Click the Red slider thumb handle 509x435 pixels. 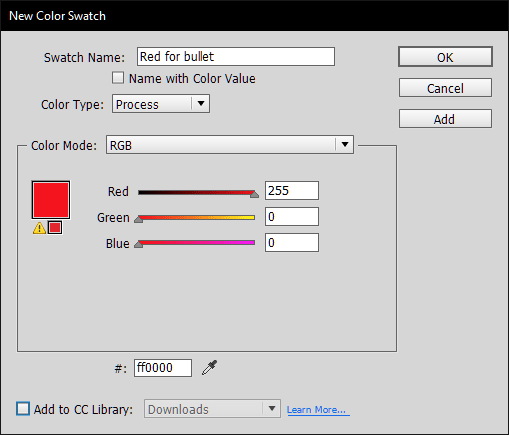[x=254, y=194]
